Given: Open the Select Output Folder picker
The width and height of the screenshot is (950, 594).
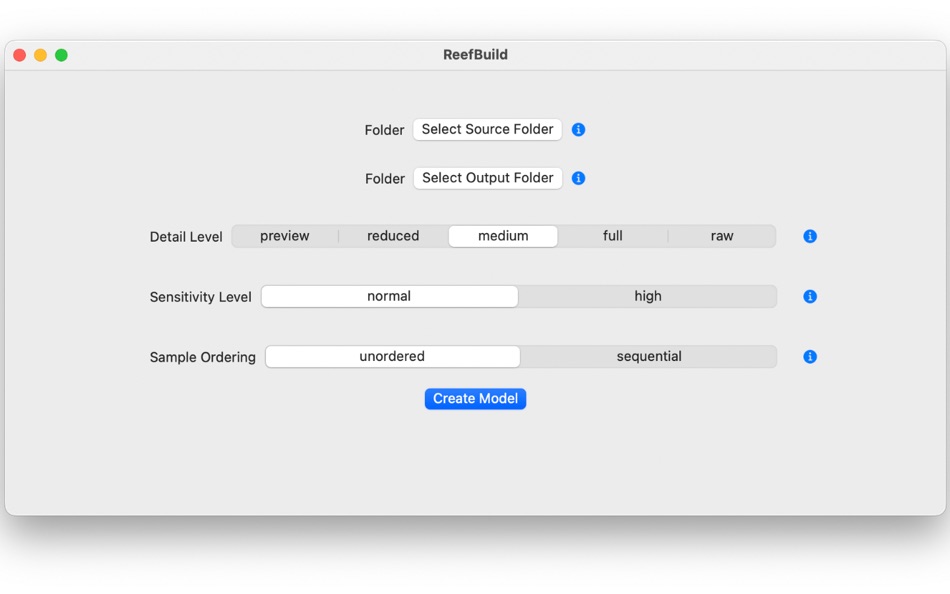Looking at the screenshot, I should pyautogui.click(x=487, y=178).
